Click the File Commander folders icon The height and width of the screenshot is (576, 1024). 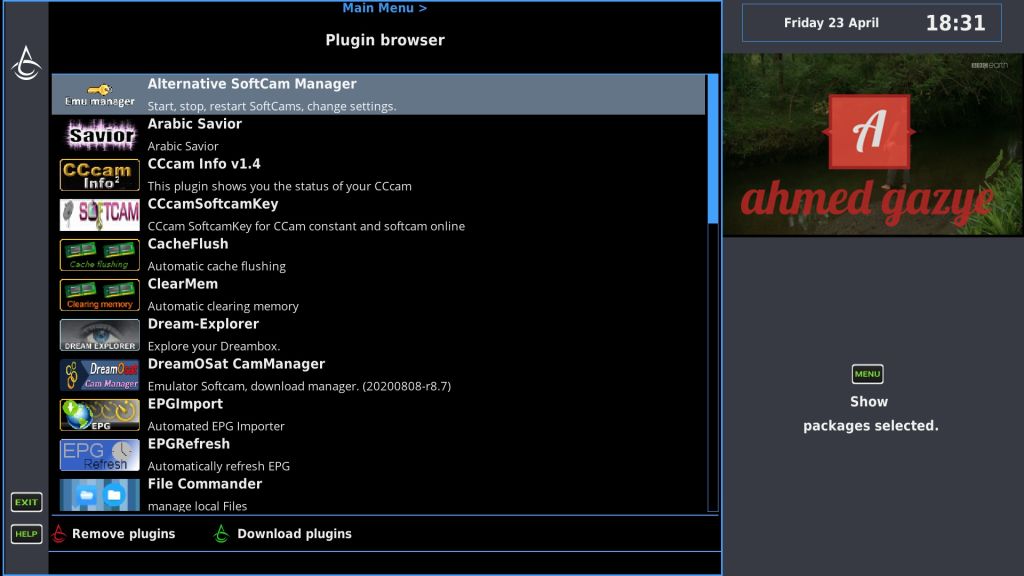click(x=99, y=495)
